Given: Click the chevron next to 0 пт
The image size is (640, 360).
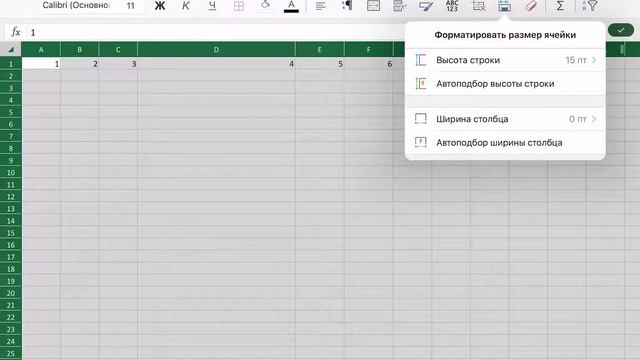Looking at the screenshot, I should tap(594, 119).
